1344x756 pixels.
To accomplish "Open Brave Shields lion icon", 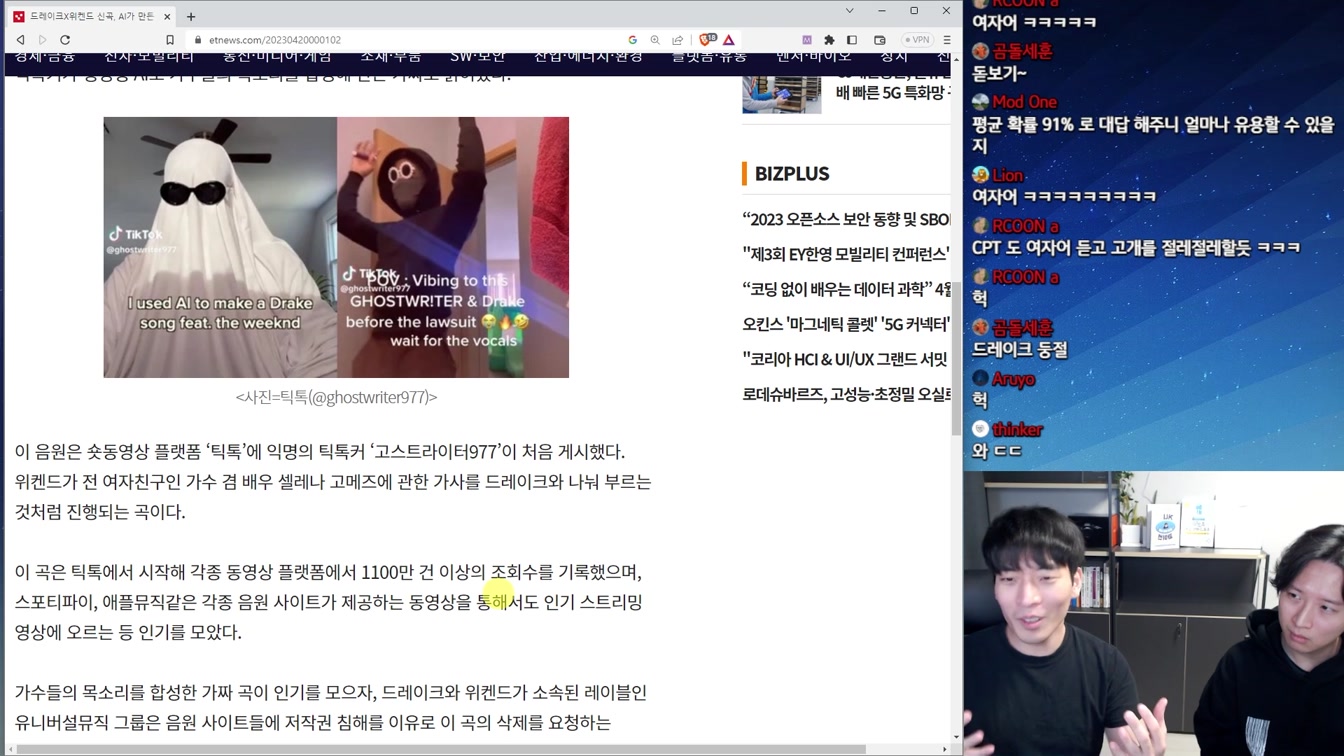I will tap(707, 40).
